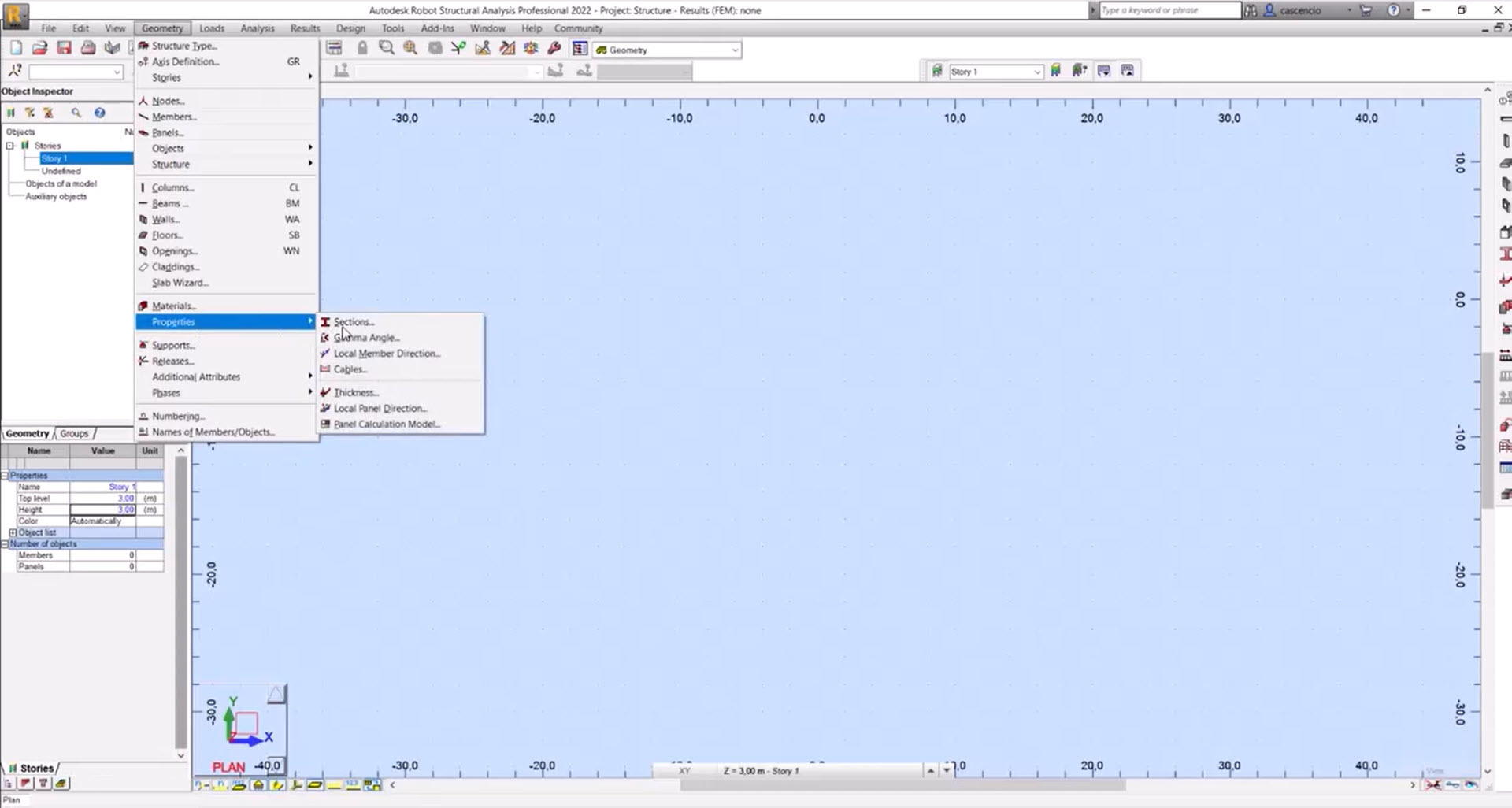Click the Print icon in the toolbar
Viewport: 1512px width, 808px height.
pos(88,48)
